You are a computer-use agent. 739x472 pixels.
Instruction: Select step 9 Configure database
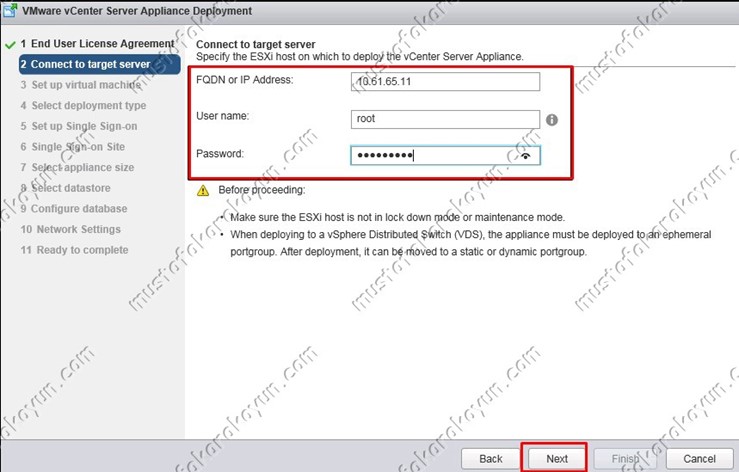[74, 209]
